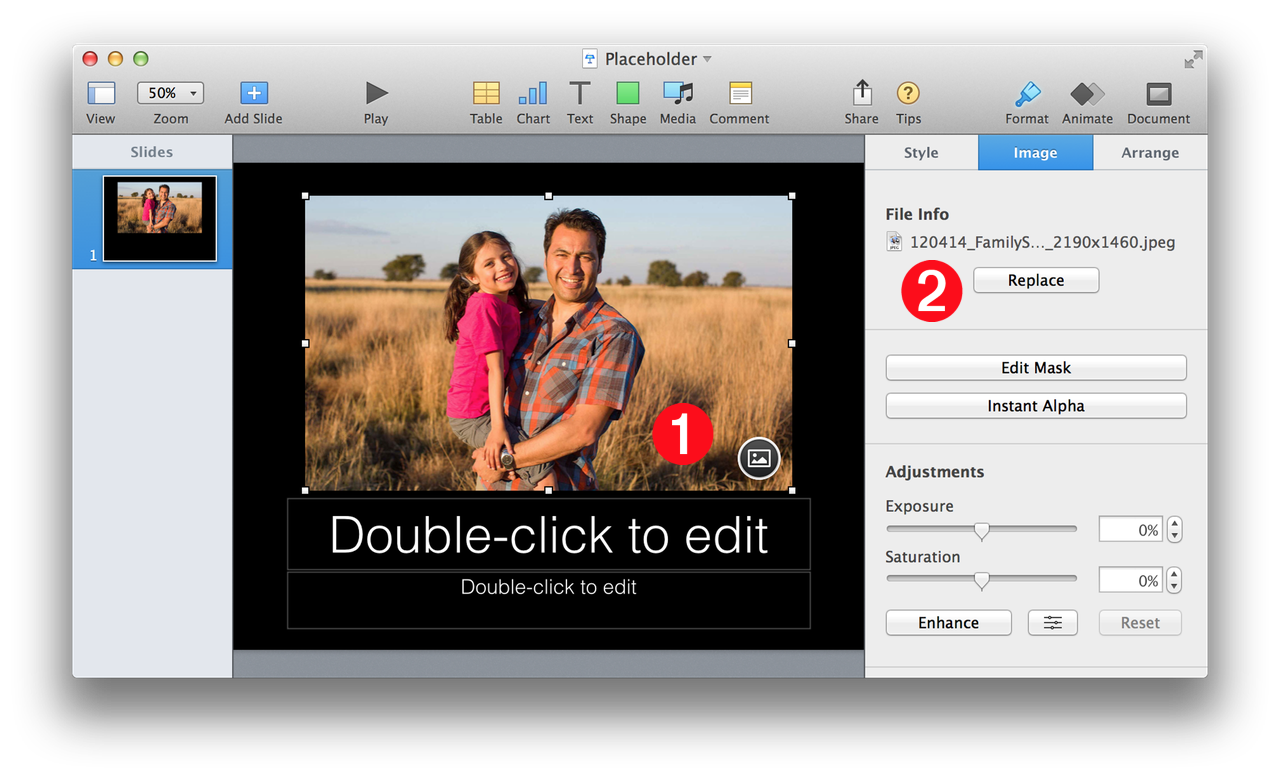The image size is (1280, 778).
Task: Click the Slides panel header
Action: point(152,152)
